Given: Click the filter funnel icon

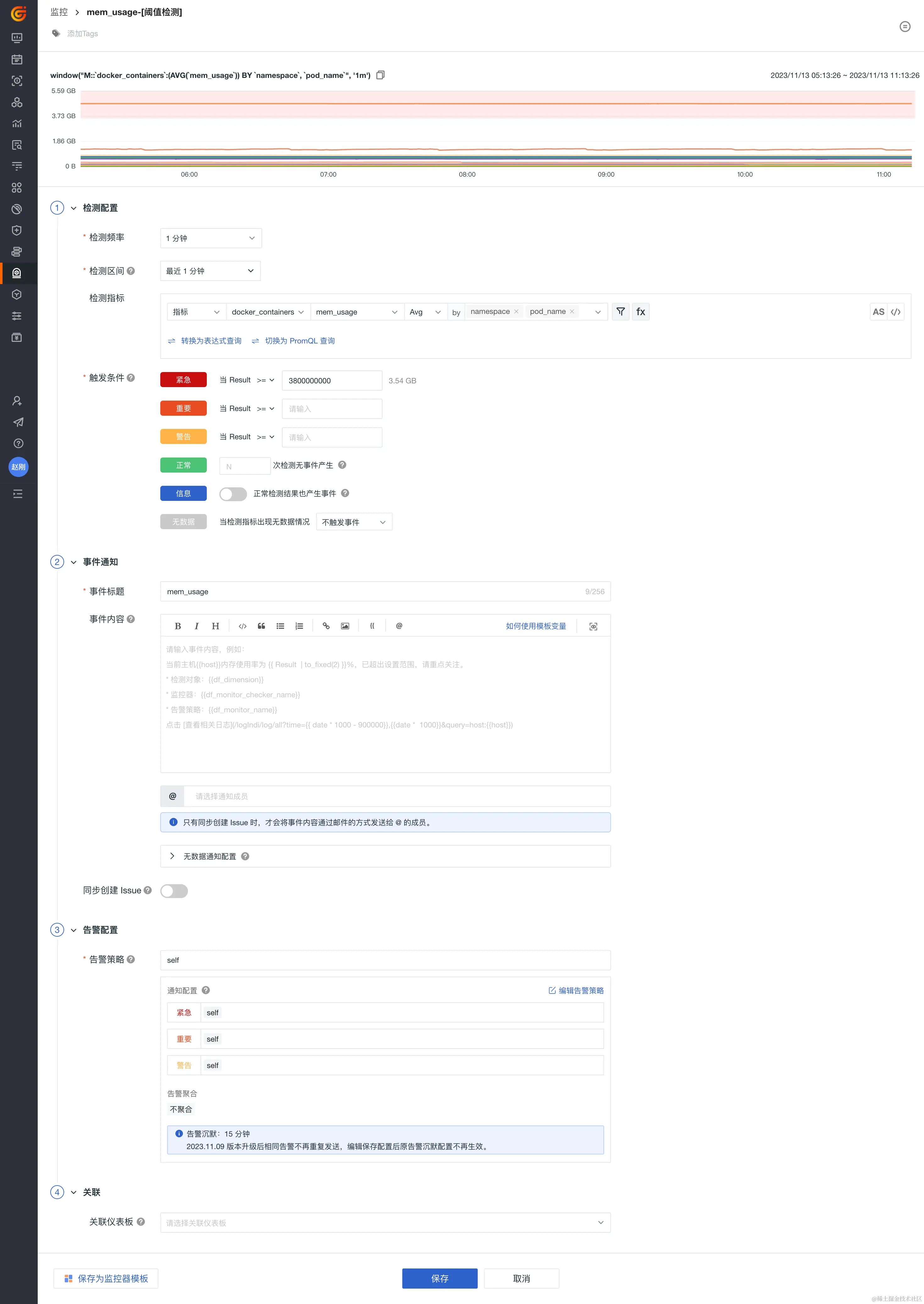Looking at the screenshot, I should click(620, 312).
